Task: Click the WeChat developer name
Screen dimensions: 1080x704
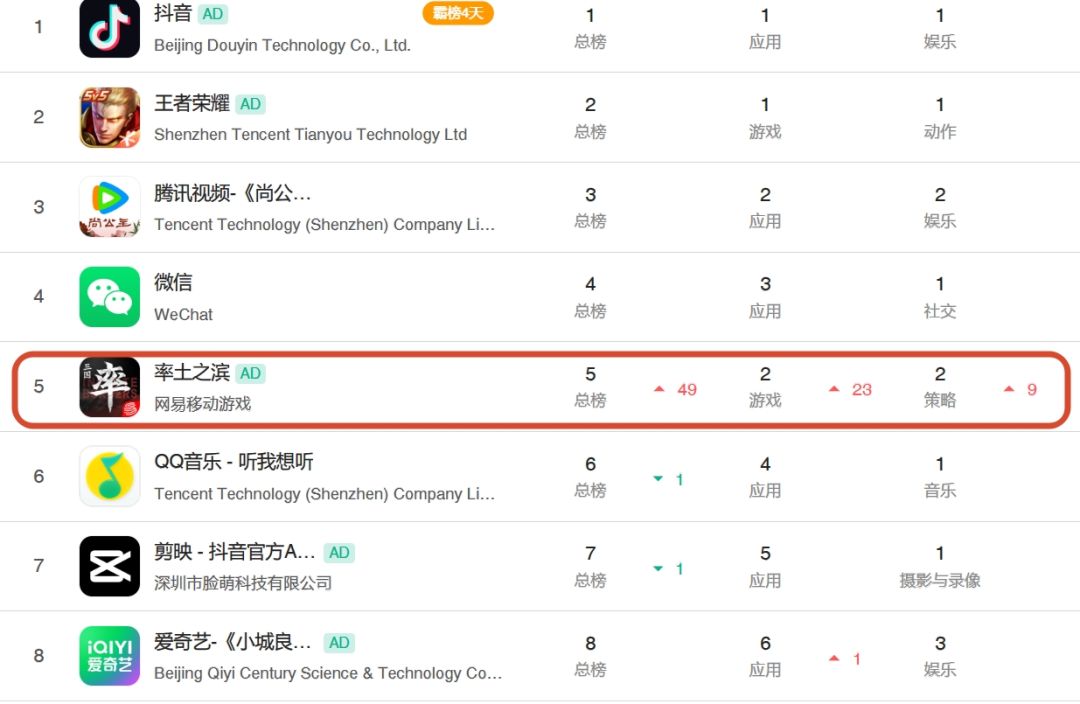Action: pyautogui.click(x=183, y=315)
